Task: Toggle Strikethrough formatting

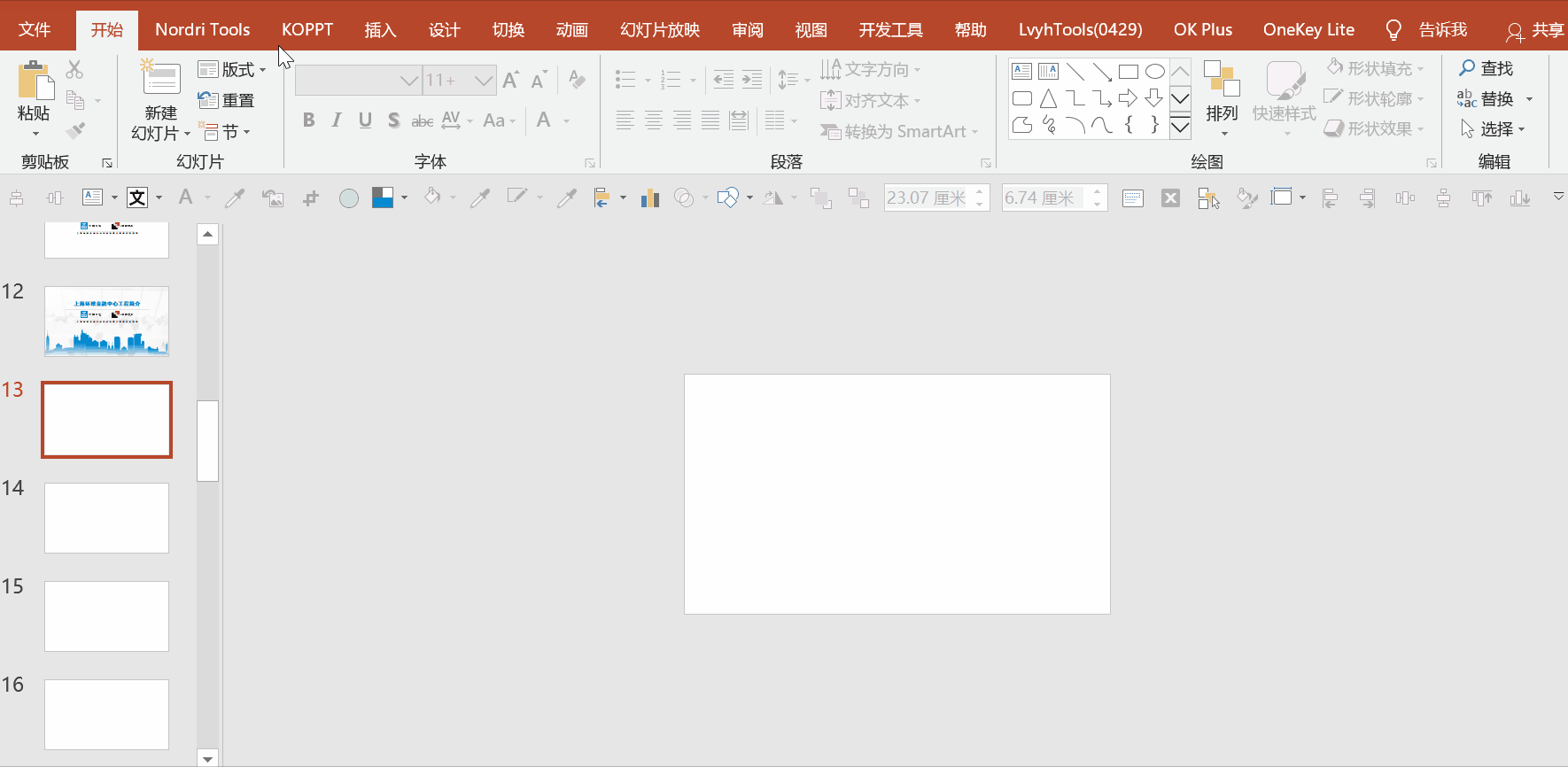Action: coord(422,120)
